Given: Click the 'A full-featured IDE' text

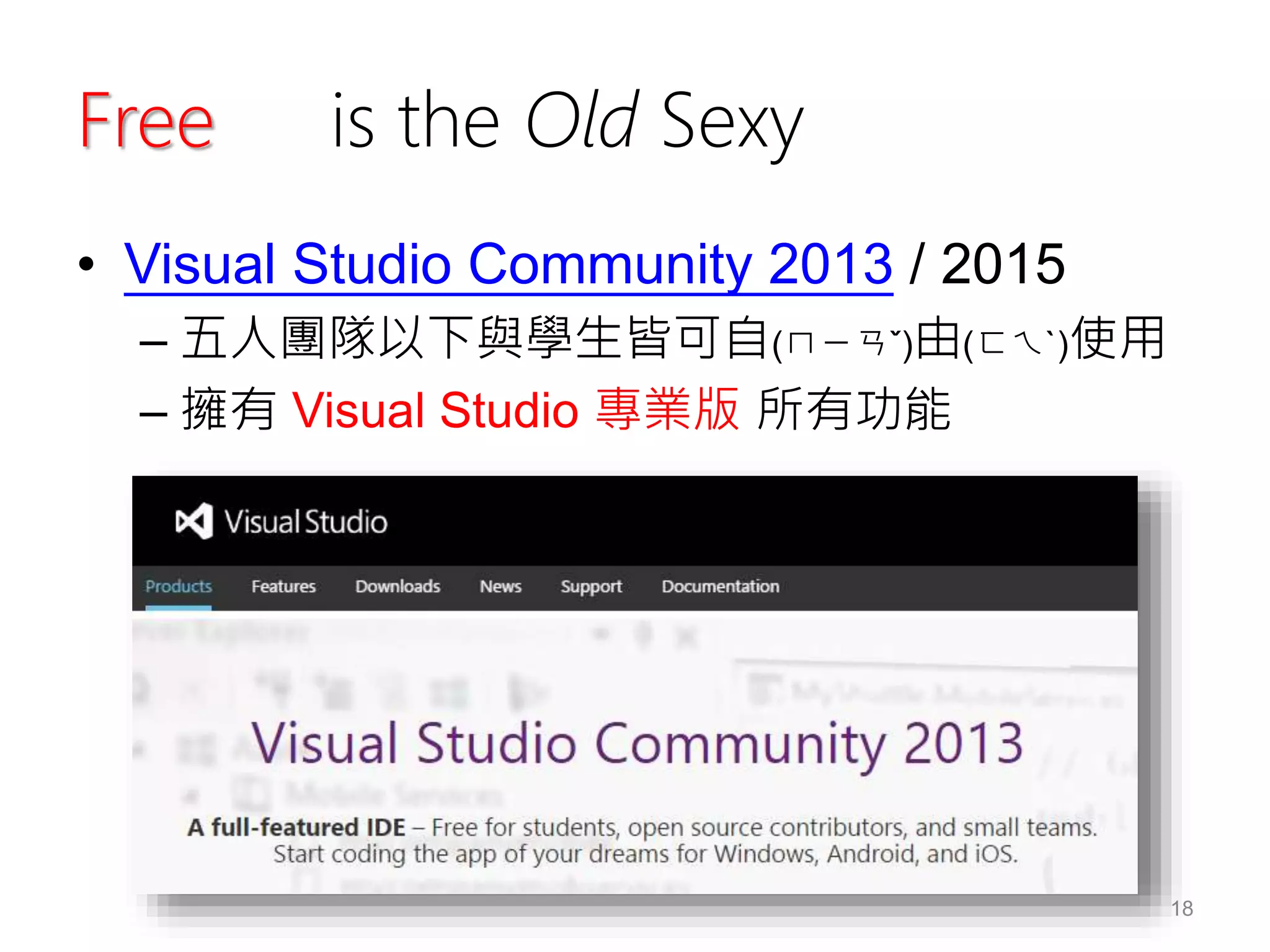Looking at the screenshot, I should point(296,827).
